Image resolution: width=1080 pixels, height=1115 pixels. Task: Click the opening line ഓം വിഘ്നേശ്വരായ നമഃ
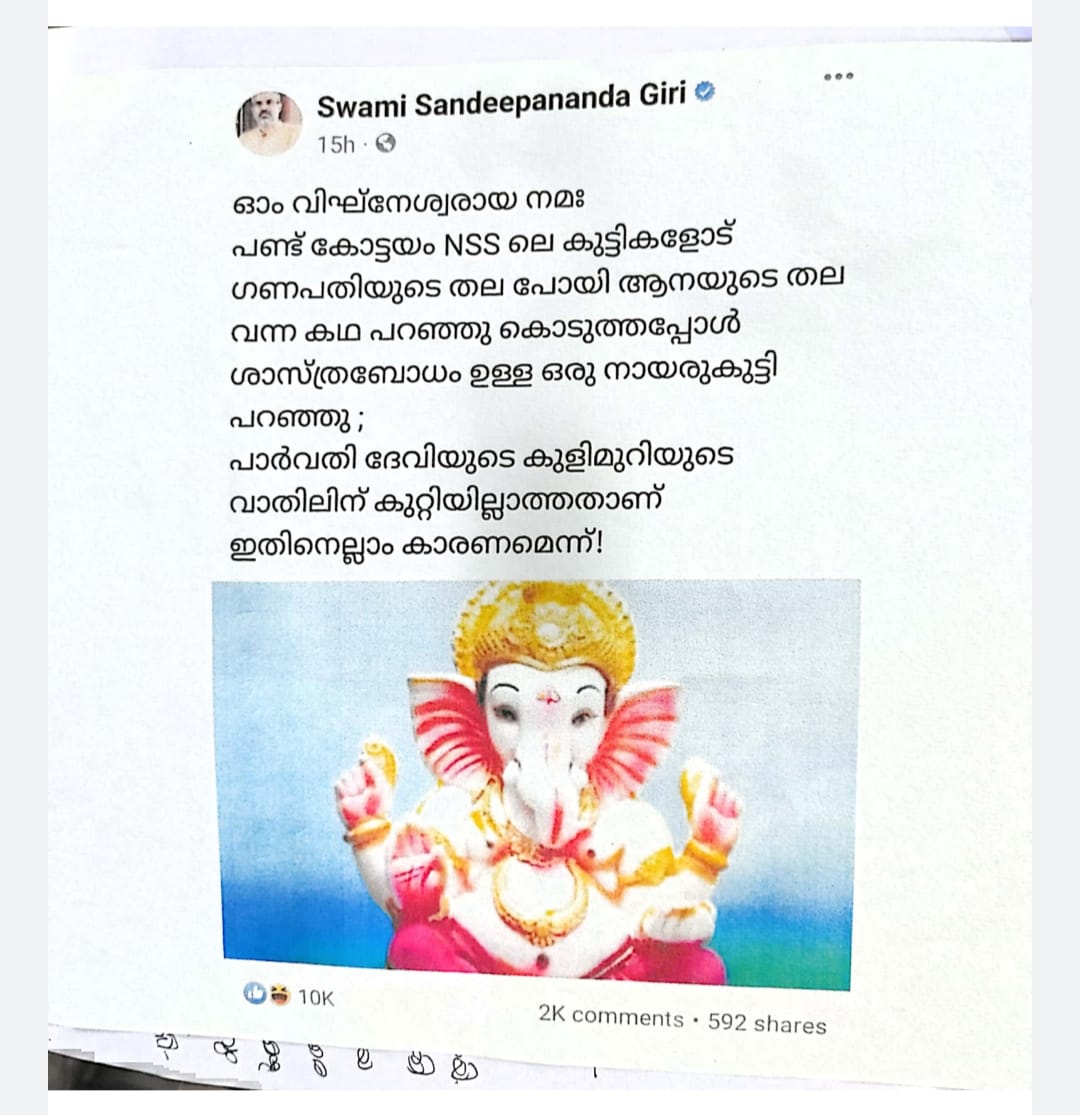point(408,202)
